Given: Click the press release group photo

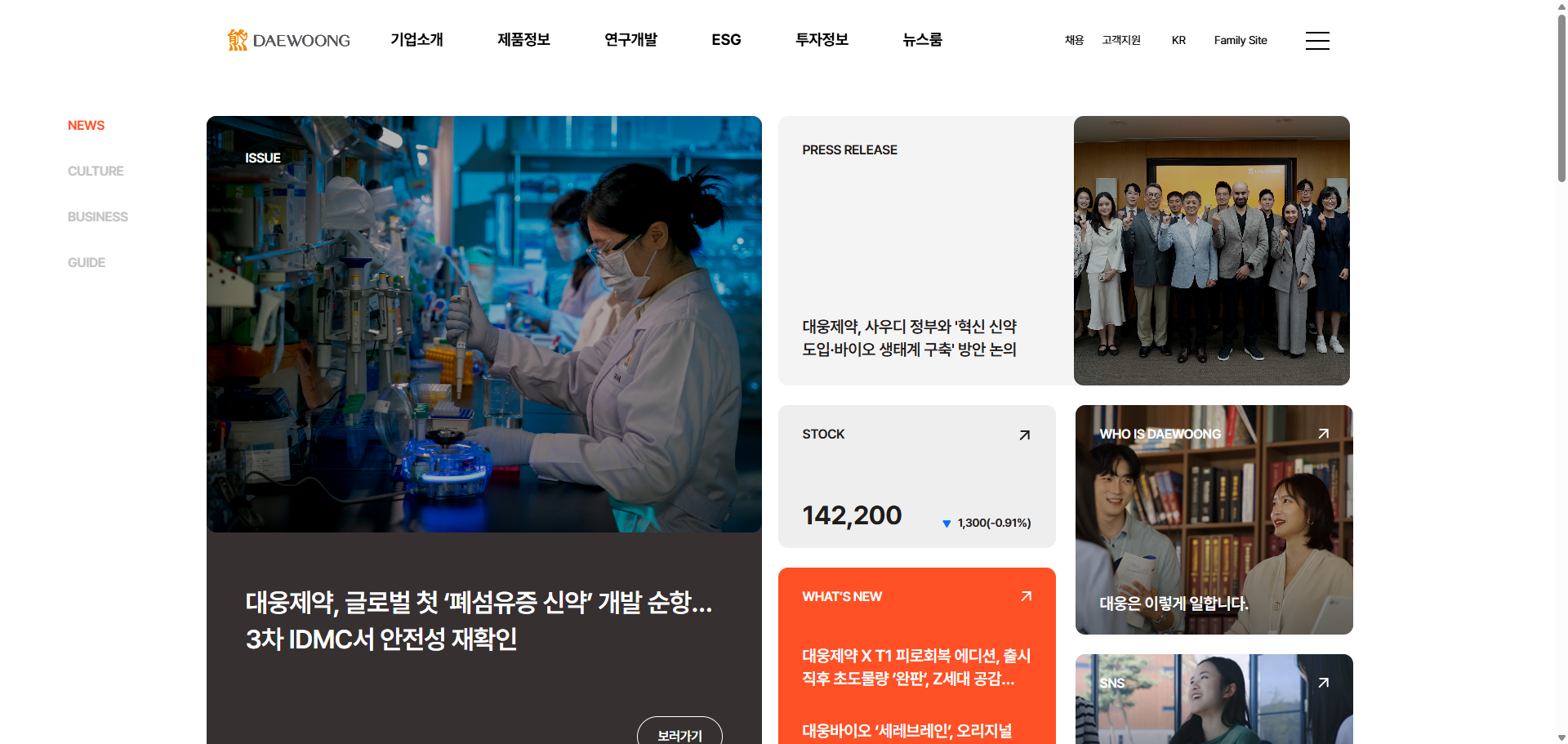Looking at the screenshot, I should tap(1212, 251).
